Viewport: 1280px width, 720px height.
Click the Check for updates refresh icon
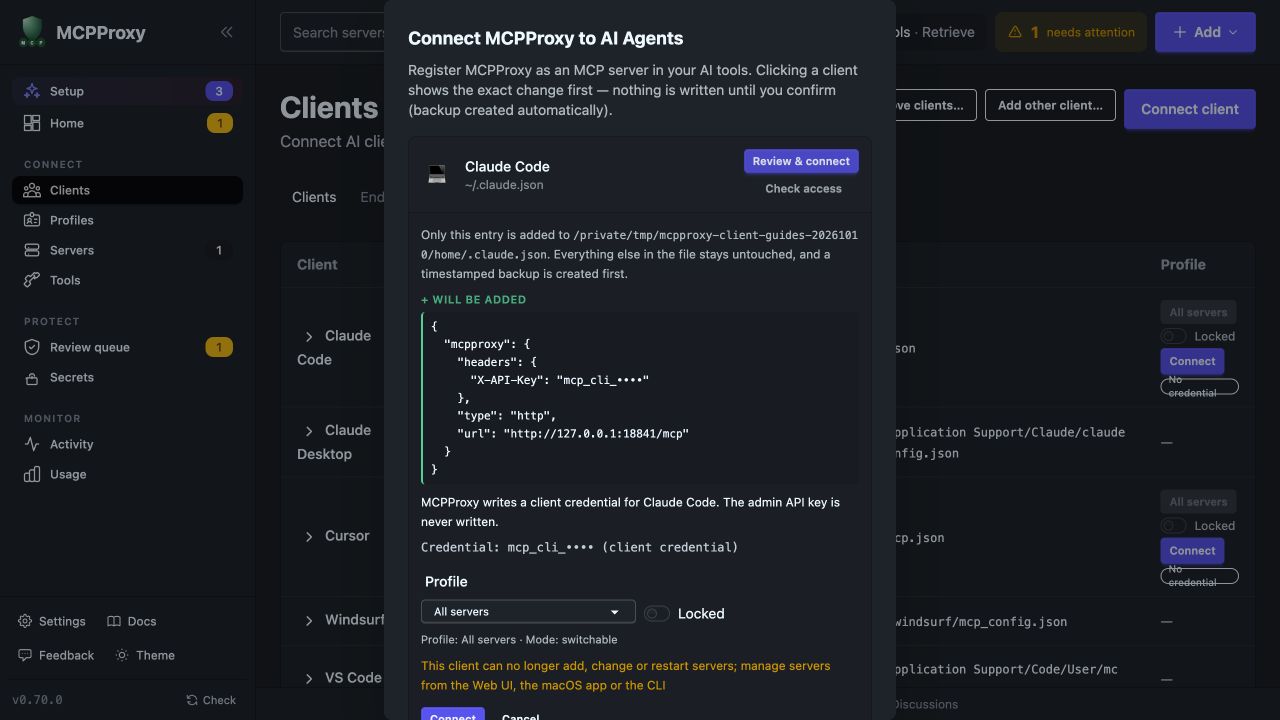pyautogui.click(x=192, y=700)
